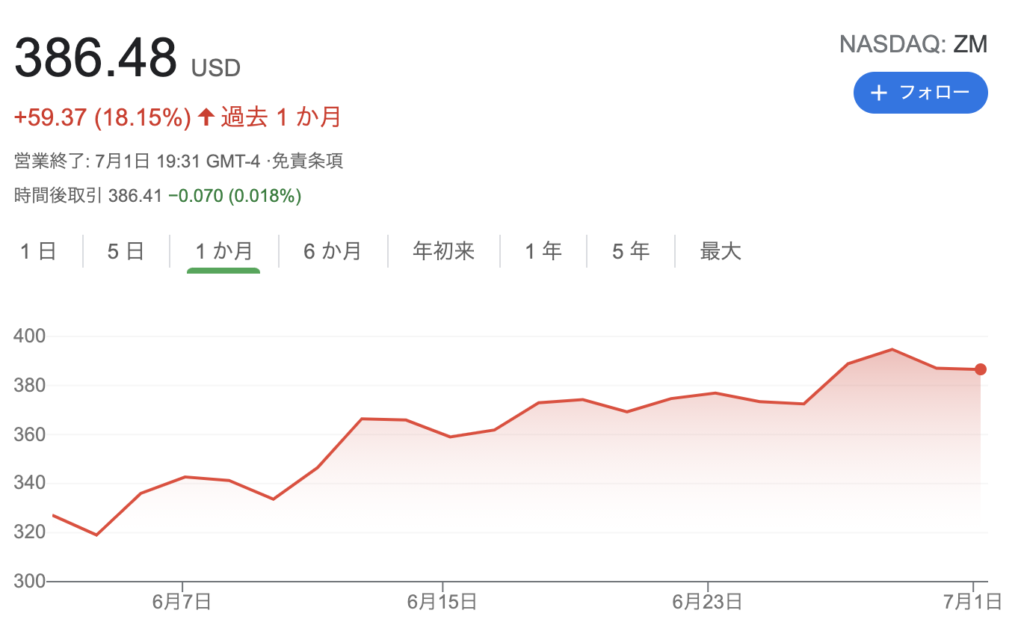Open the 免責条項 disclaimer link
The height and width of the screenshot is (628, 1024).
307,161
